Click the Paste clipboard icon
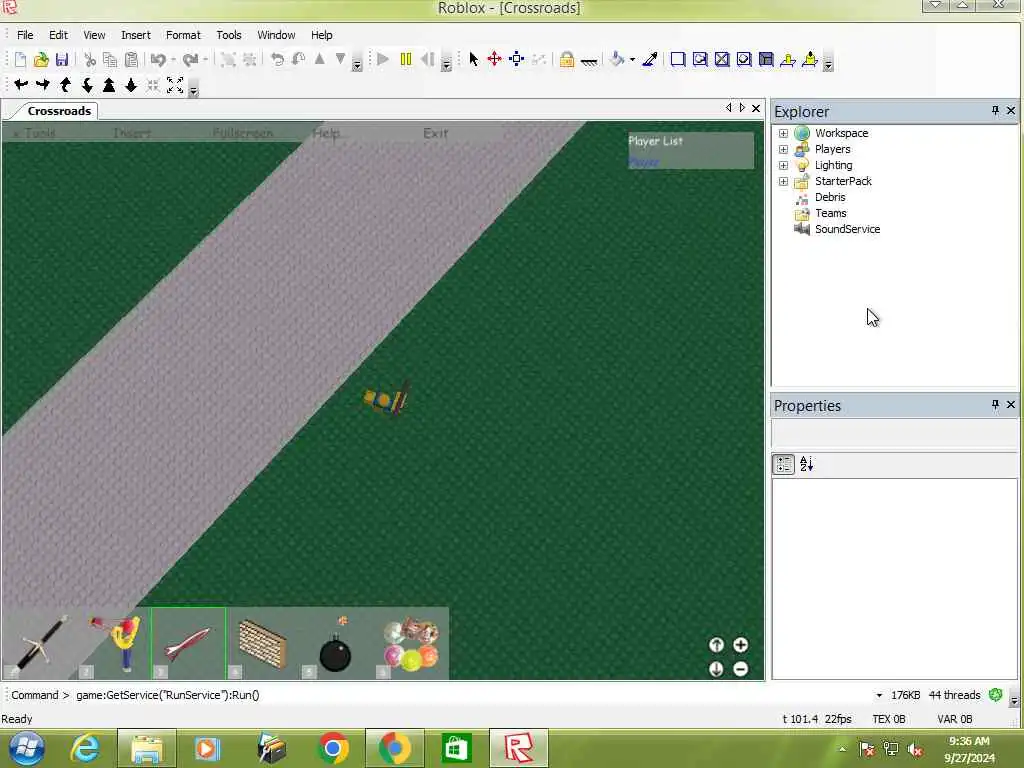 coord(131,60)
